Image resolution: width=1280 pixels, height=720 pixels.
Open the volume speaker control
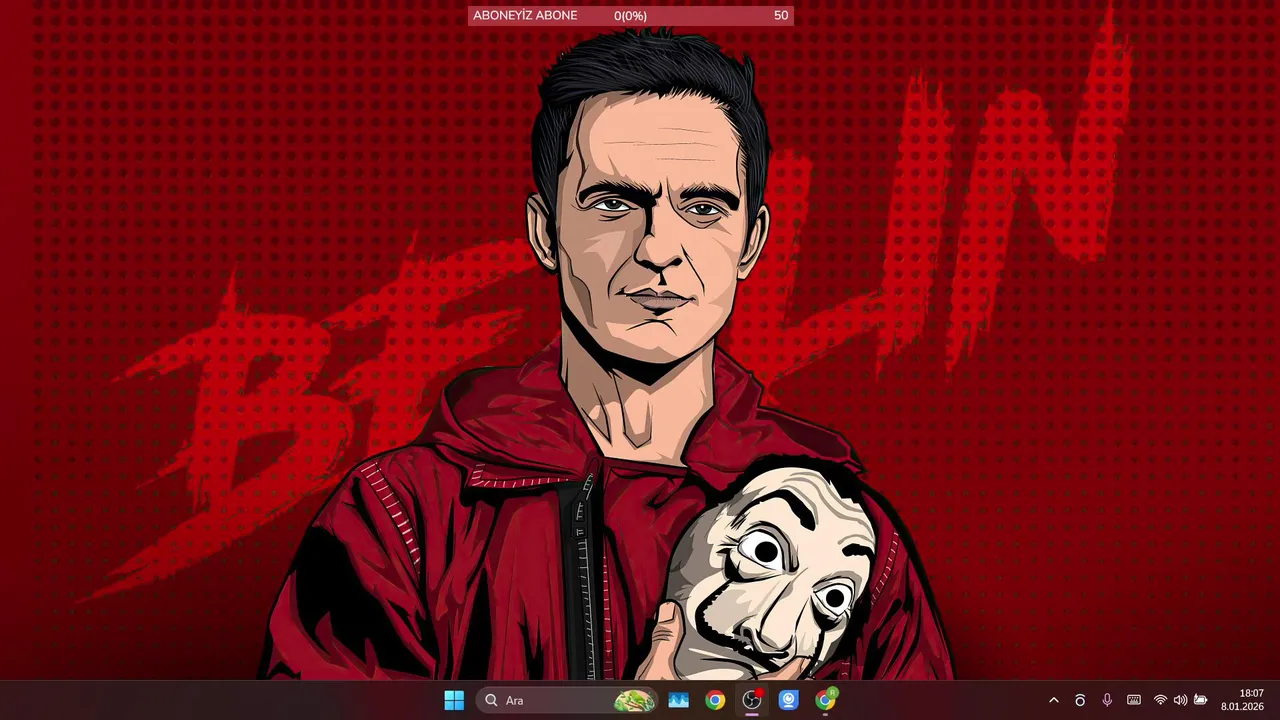tap(1180, 700)
